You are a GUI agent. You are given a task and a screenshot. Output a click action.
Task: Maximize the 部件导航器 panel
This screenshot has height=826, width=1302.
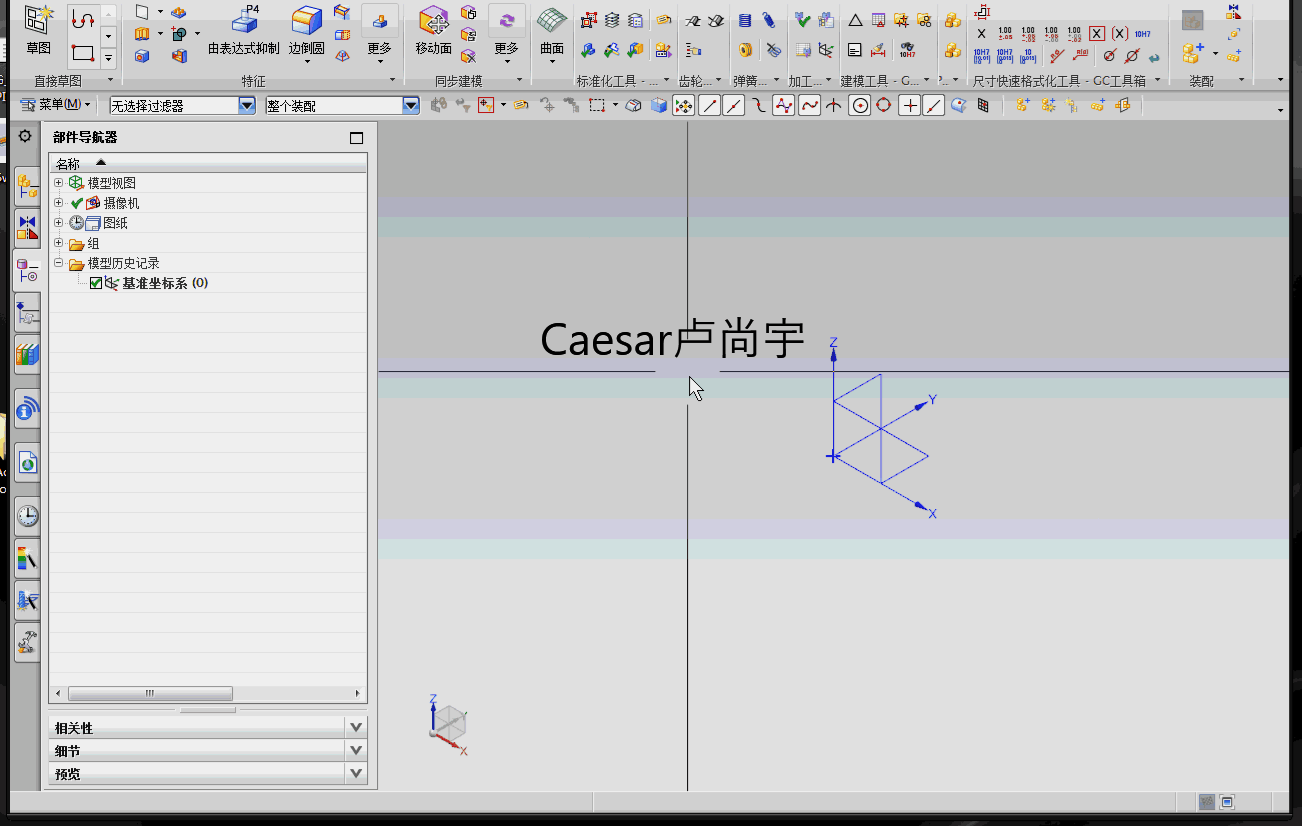click(x=356, y=138)
